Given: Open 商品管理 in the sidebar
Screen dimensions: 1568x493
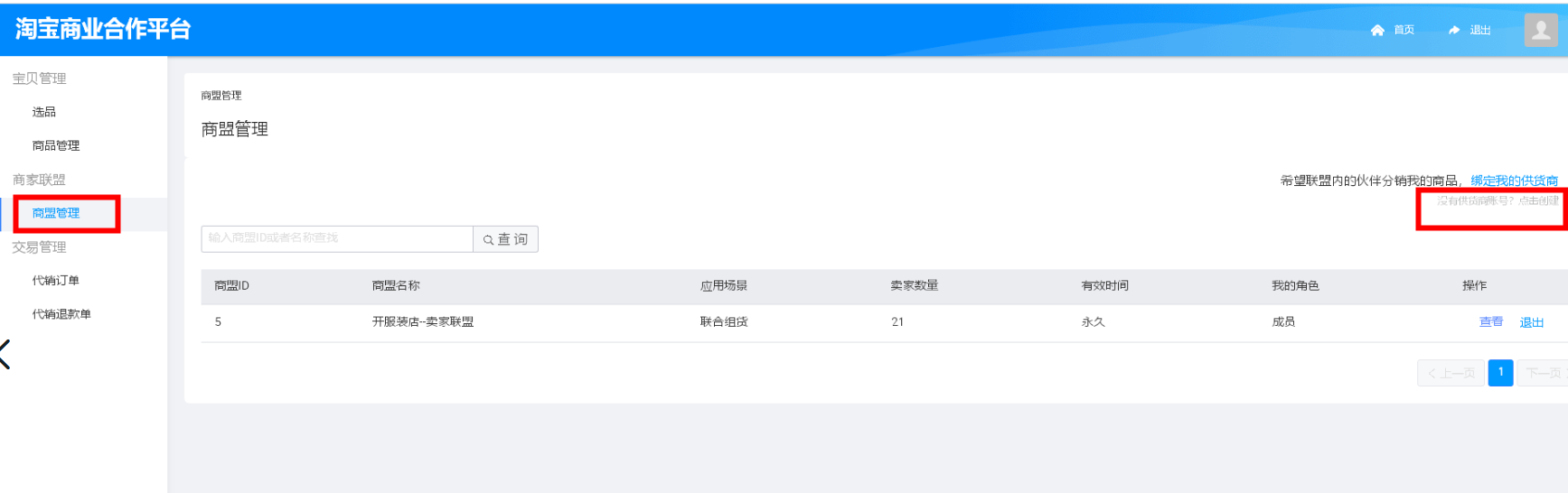Looking at the screenshot, I should coord(56,145).
